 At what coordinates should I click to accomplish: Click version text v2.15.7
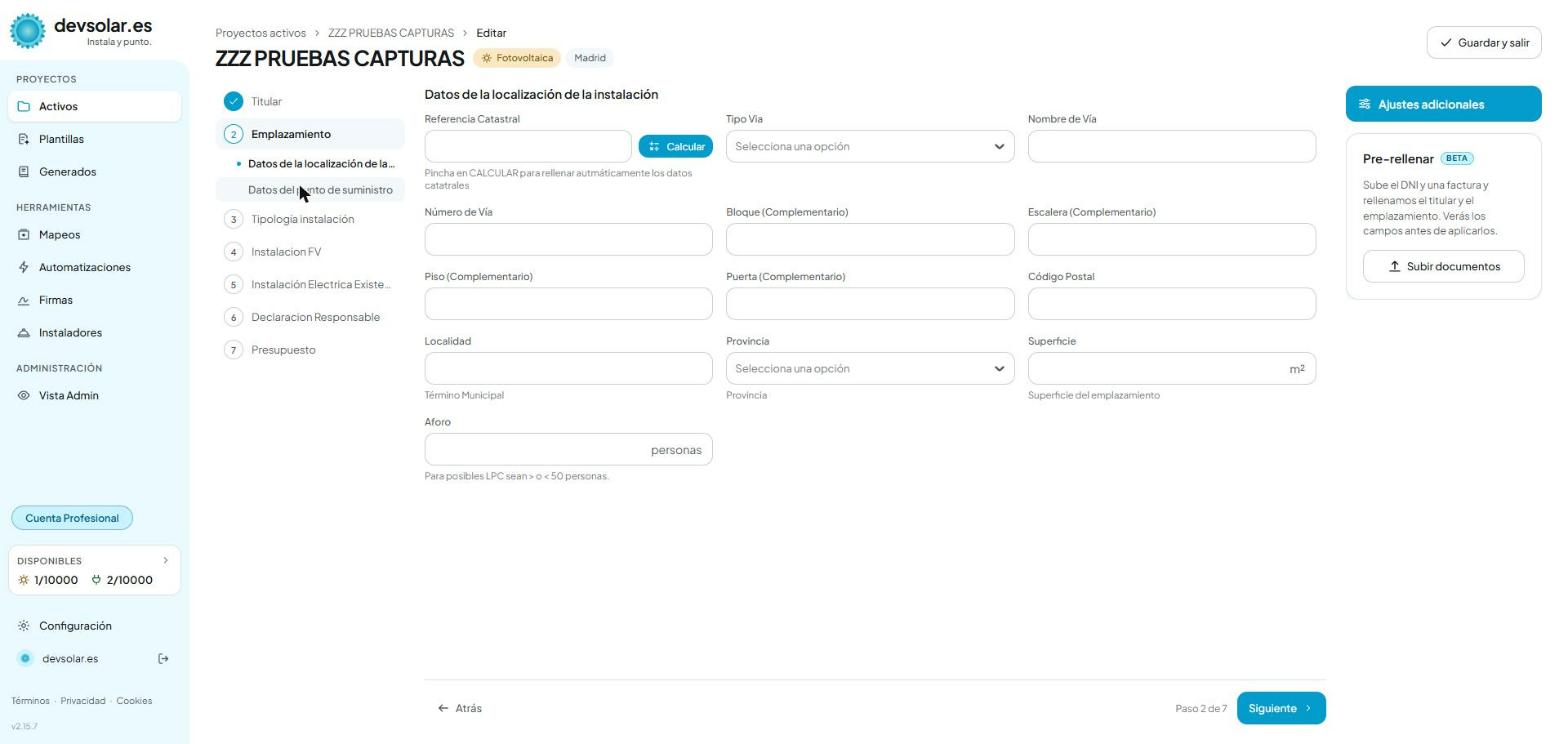pyautogui.click(x=24, y=727)
